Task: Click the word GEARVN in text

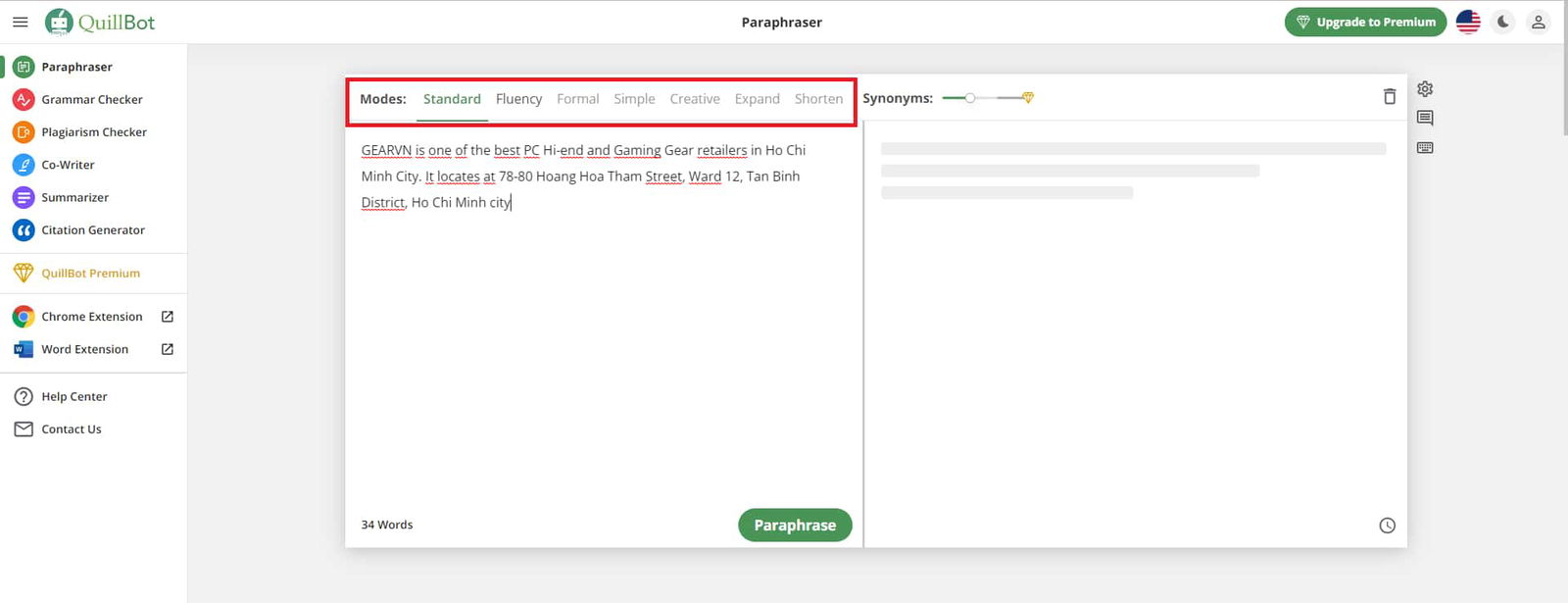Action: pos(386,150)
